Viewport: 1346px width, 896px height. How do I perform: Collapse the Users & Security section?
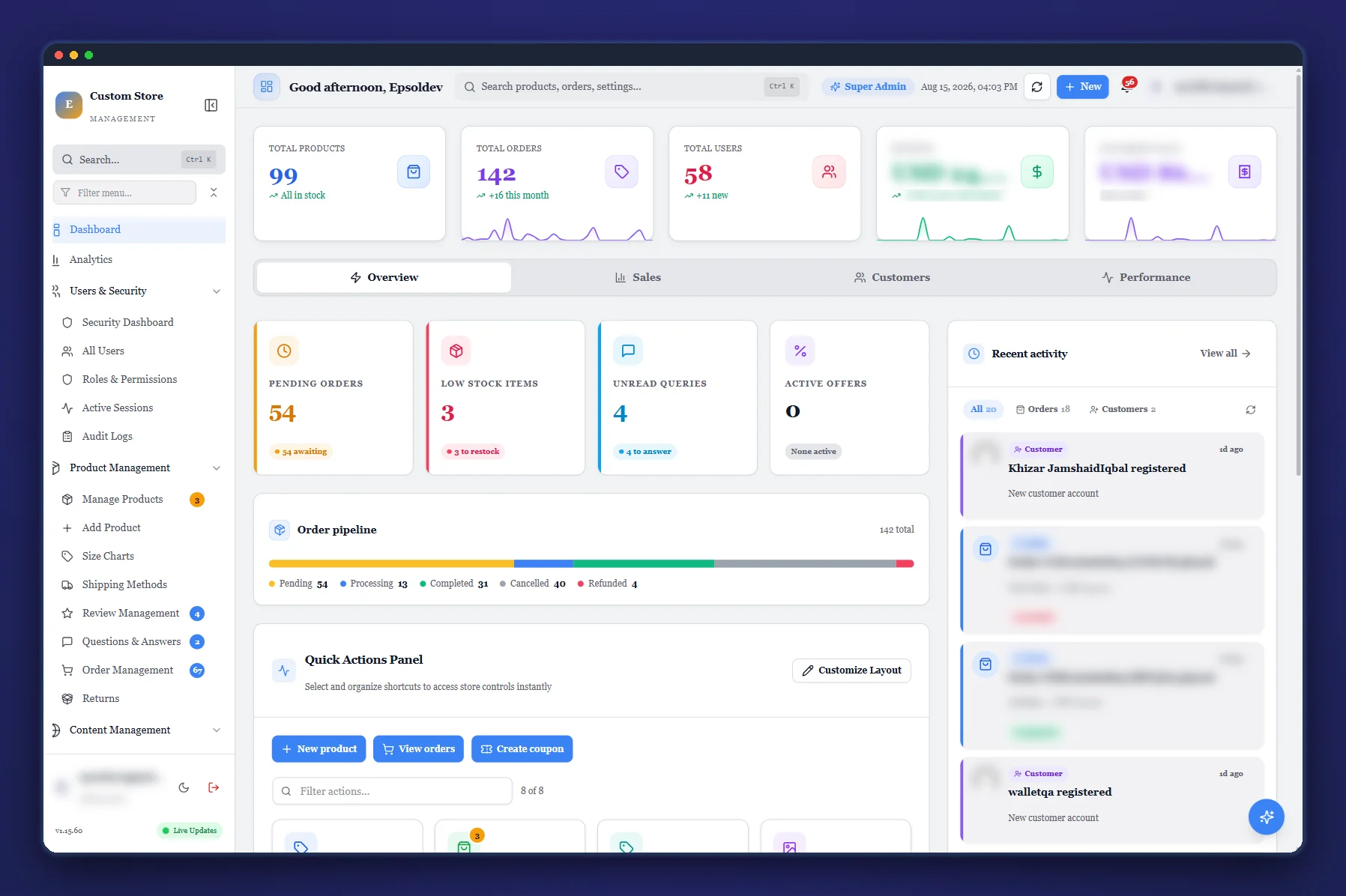139,291
